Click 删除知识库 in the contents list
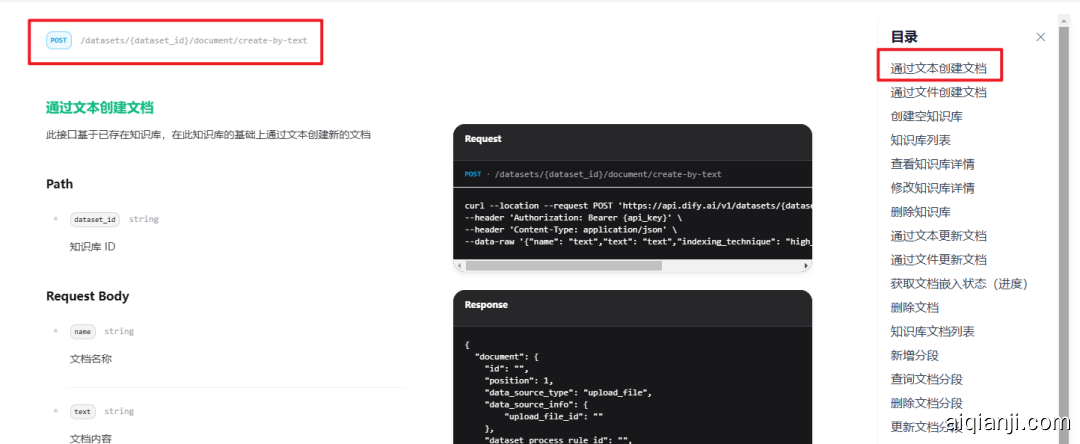1080x444 pixels. [x=920, y=212]
